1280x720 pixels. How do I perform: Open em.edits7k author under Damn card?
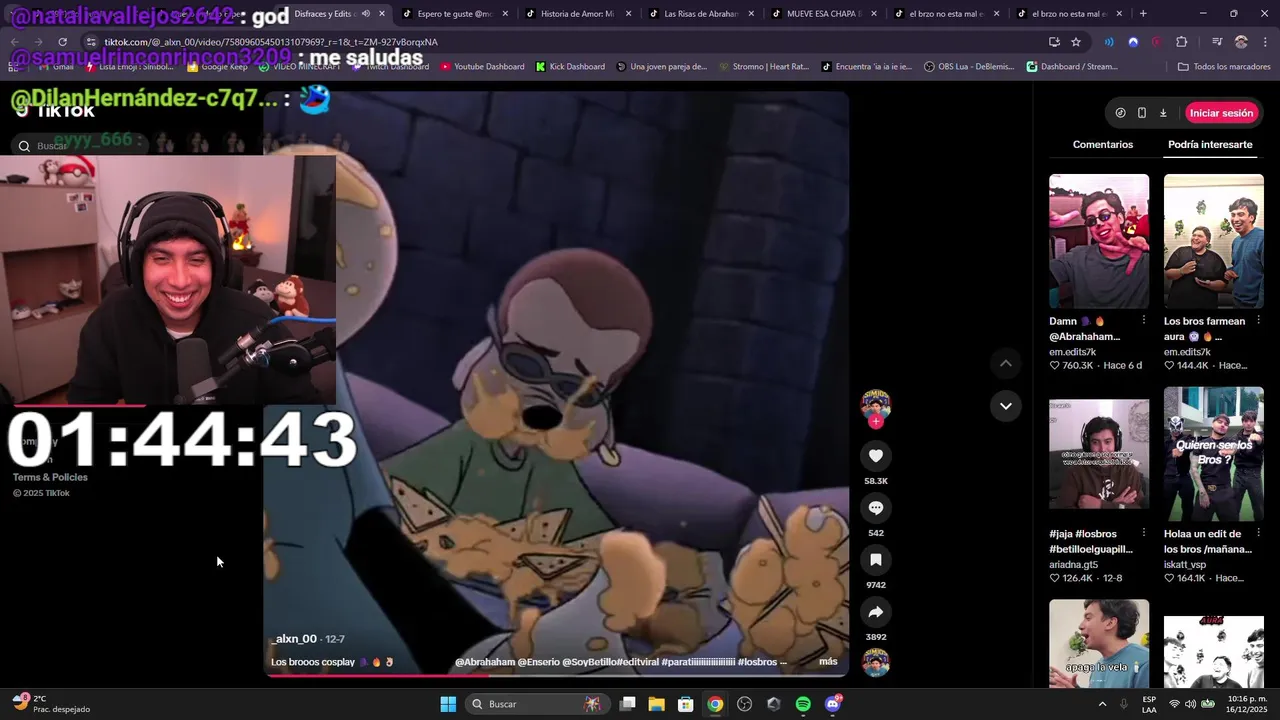1072,352
